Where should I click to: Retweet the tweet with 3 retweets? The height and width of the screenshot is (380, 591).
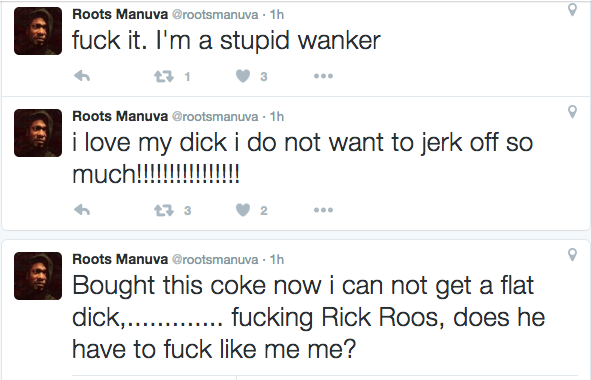pos(164,210)
